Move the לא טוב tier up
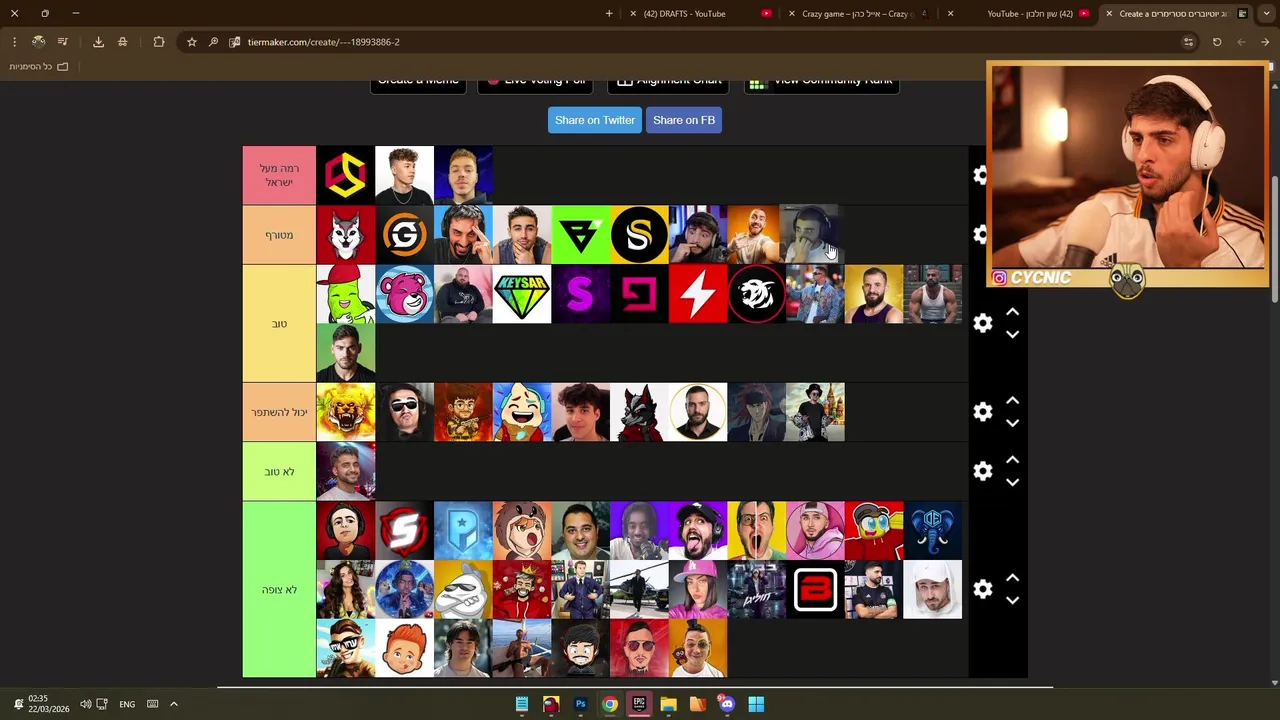 [1012, 460]
